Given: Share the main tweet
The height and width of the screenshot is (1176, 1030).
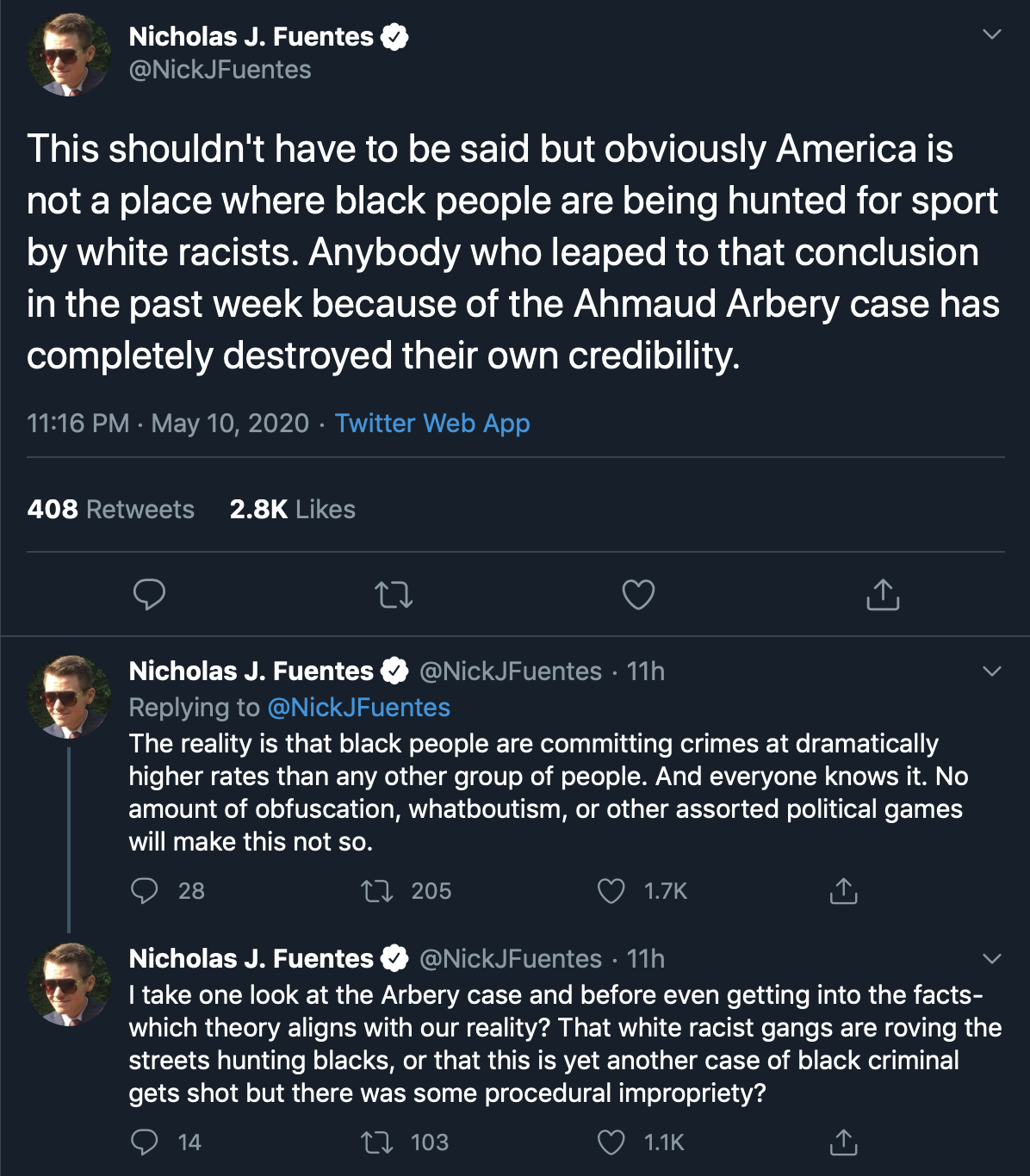Looking at the screenshot, I should (883, 594).
